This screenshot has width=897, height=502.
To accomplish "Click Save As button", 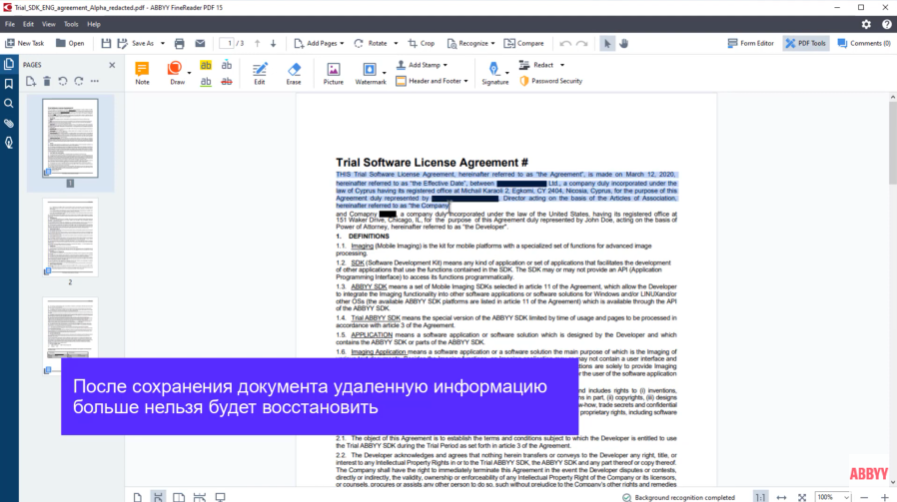I will pos(136,43).
